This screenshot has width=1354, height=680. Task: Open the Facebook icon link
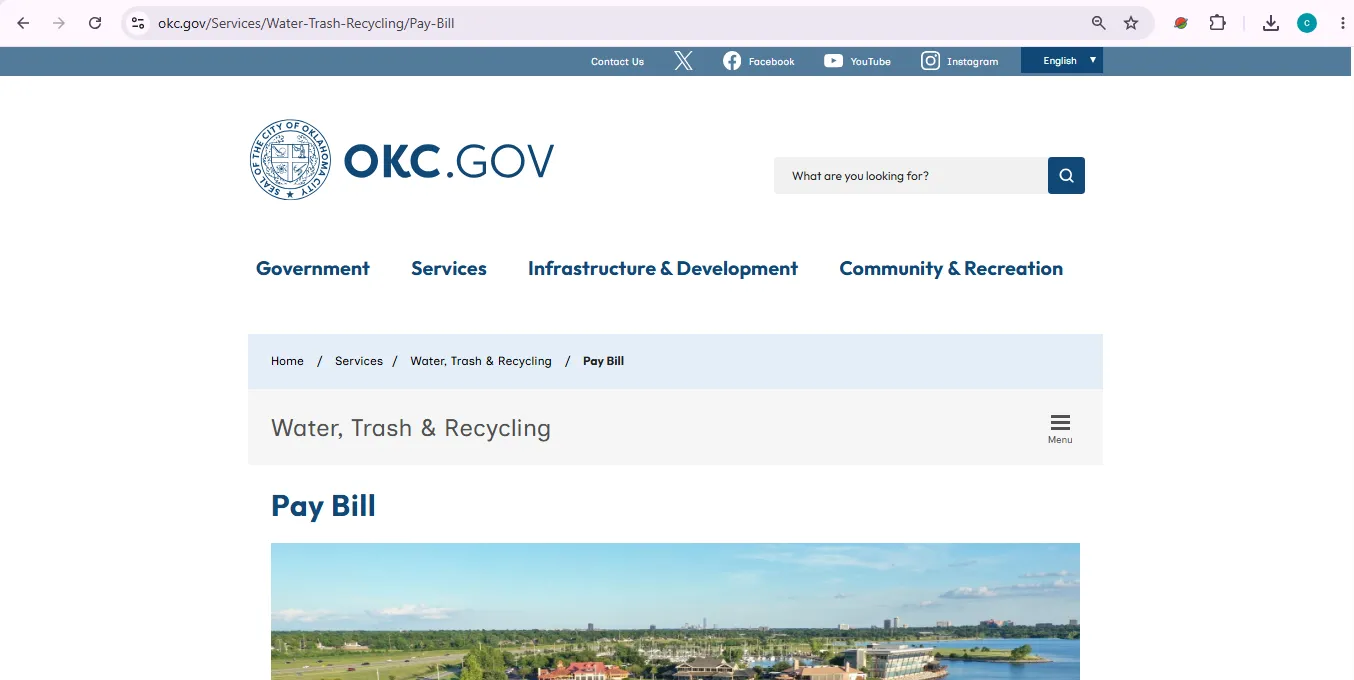pyautogui.click(x=758, y=61)
